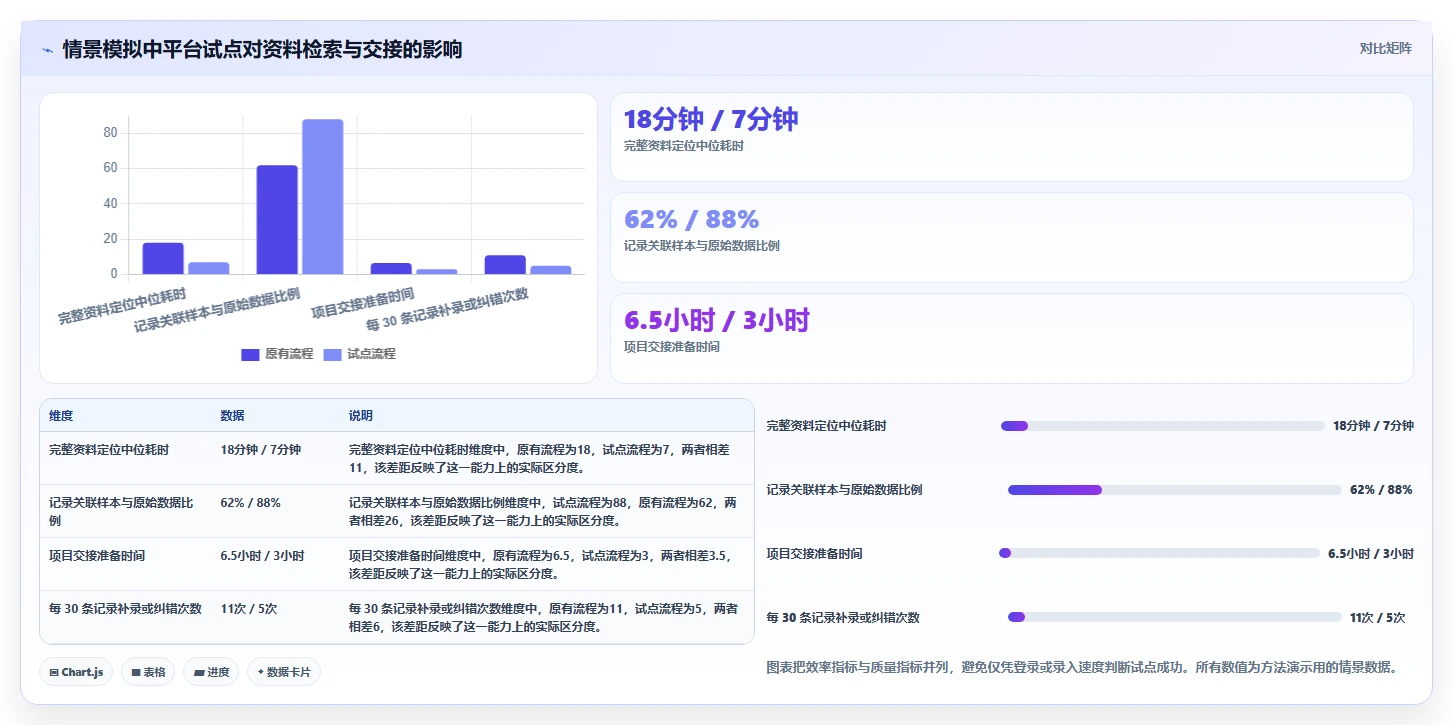Click chart axis label 项目交接准备时间

[362, 303]
